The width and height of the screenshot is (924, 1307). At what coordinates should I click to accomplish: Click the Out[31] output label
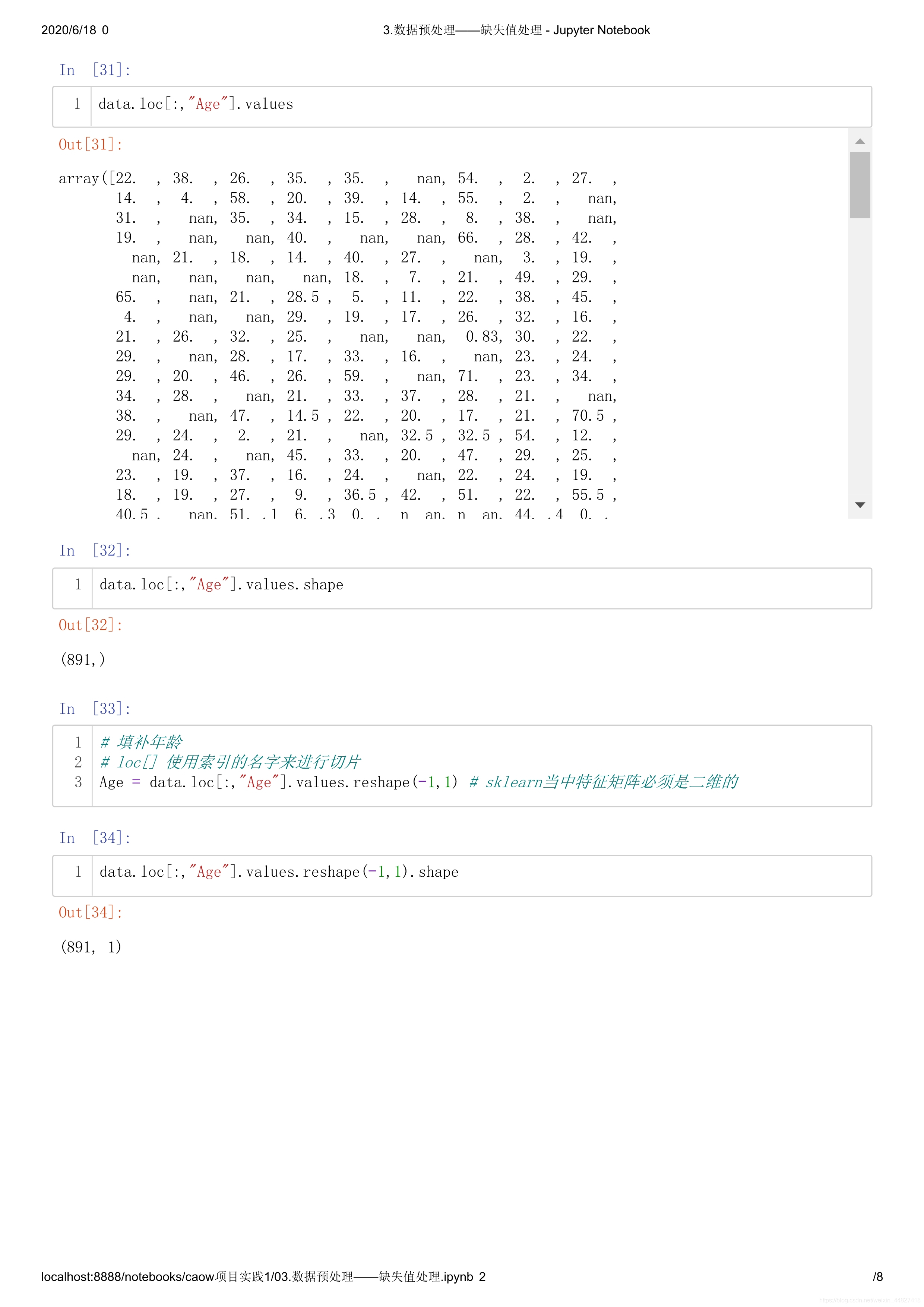pyautogui.click(x=91, y=145)
